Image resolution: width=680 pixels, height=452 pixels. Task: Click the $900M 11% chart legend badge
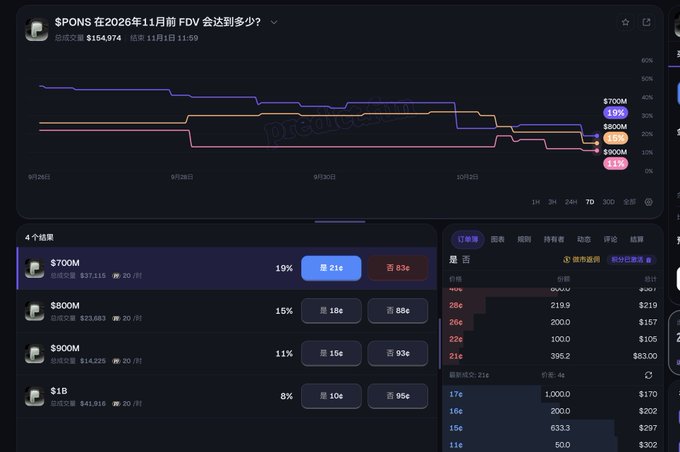[615, 164]
